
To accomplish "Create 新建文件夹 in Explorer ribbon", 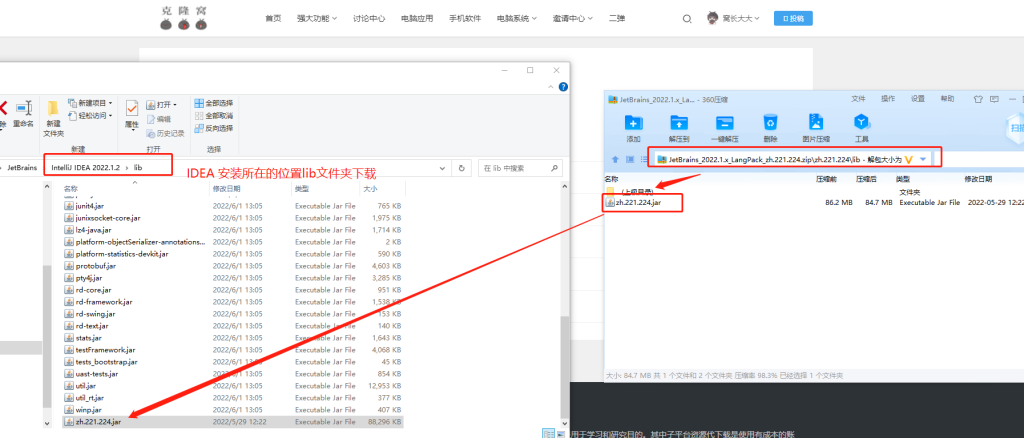I will pyautogui.click(x=53, y=119).
